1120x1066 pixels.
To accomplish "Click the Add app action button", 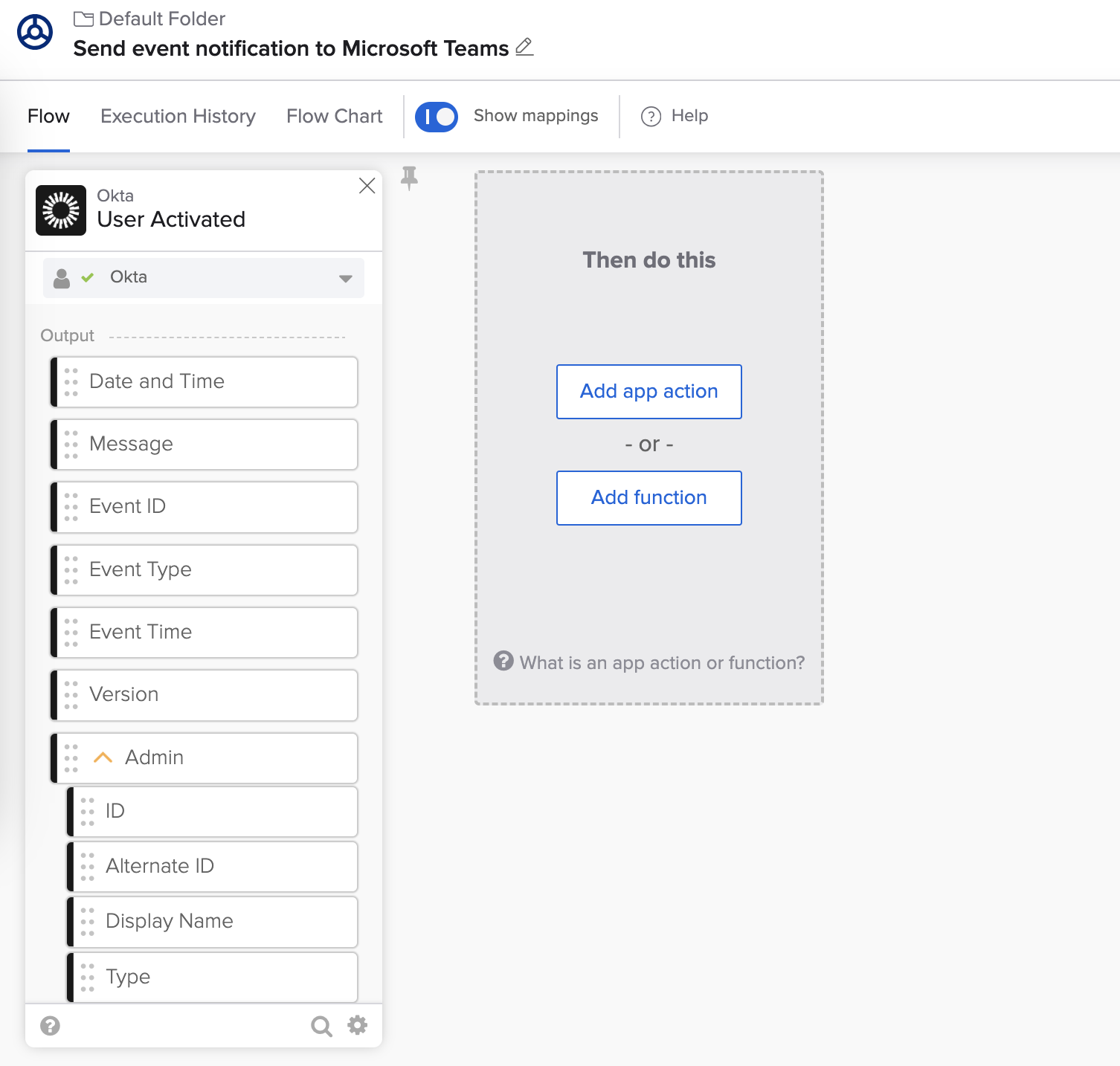I will [x=648, y=392].
